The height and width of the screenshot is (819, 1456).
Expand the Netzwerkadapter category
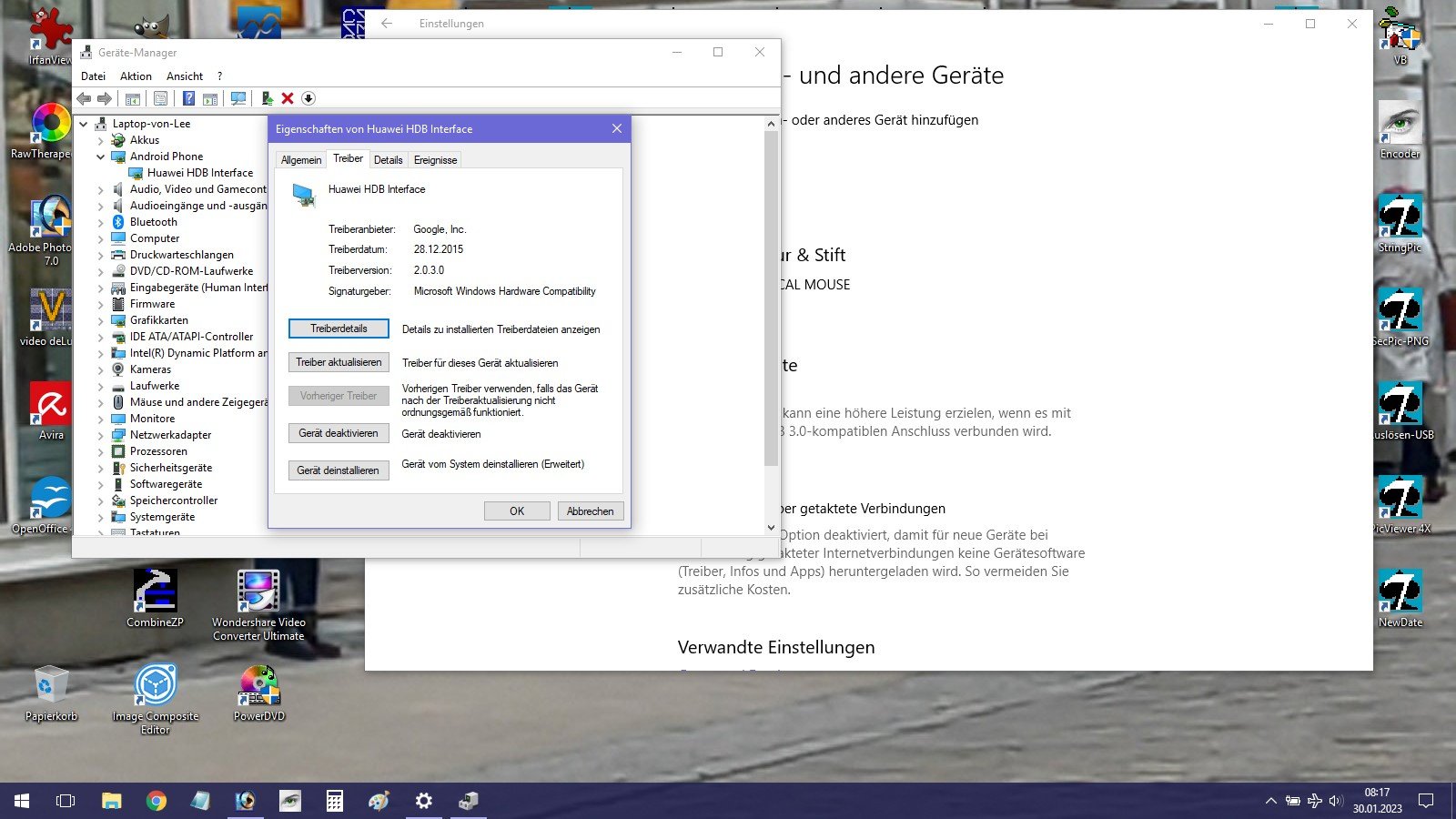click(x=101, y=435)
